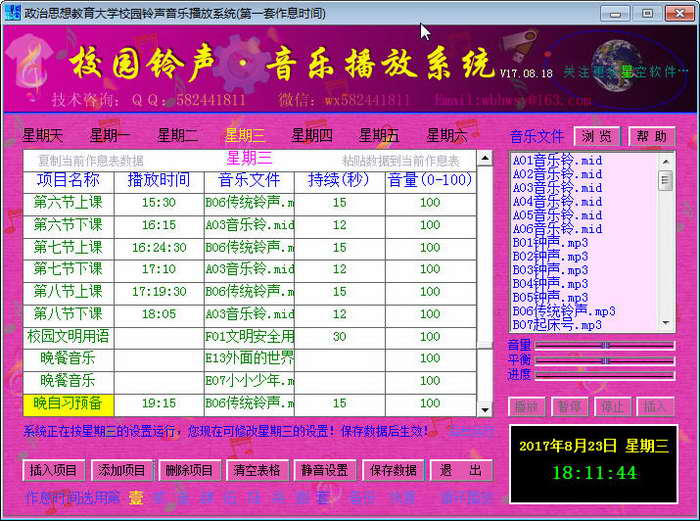
Task: Select the 晚自习预备 row name cell
Action: click(x=68, y=403)
